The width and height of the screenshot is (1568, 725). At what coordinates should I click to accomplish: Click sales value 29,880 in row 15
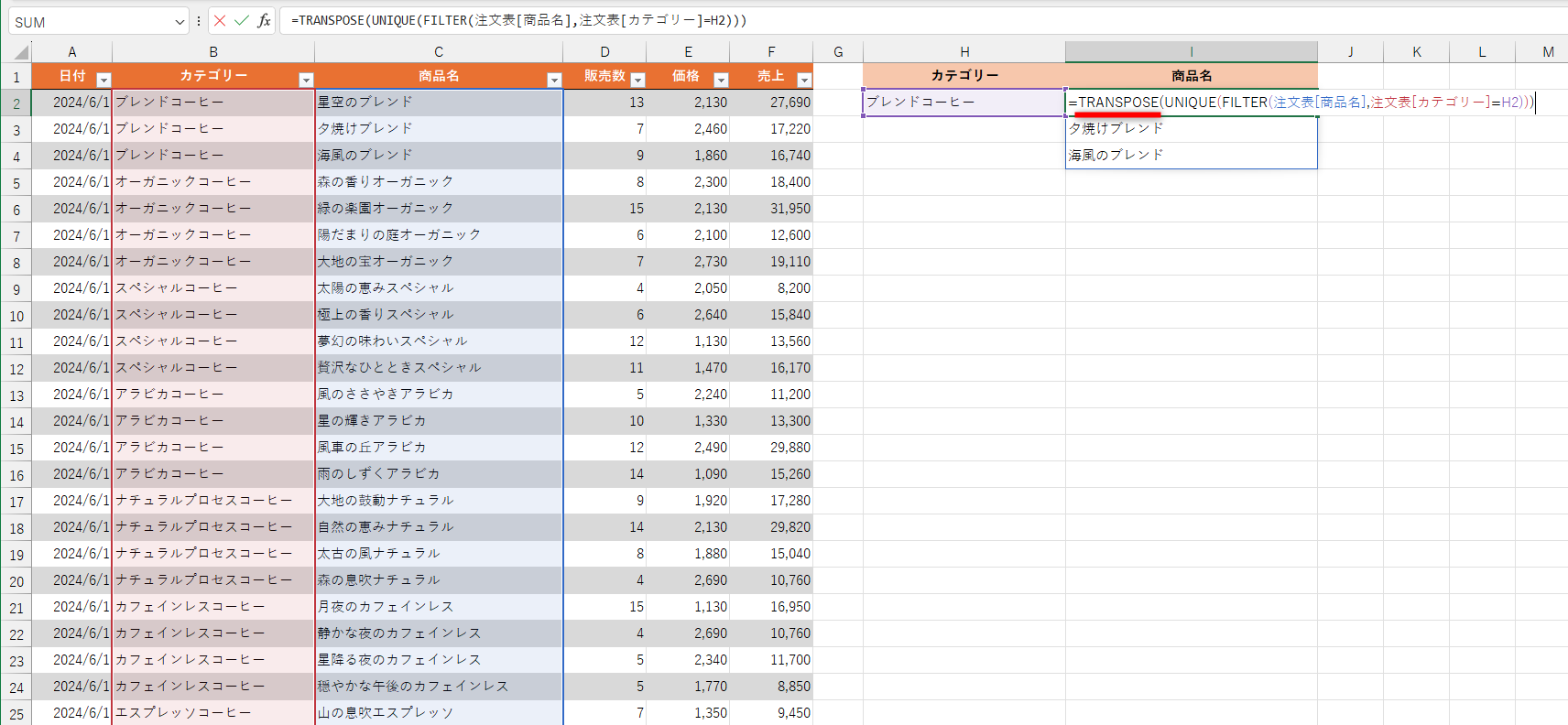point(771,448)
